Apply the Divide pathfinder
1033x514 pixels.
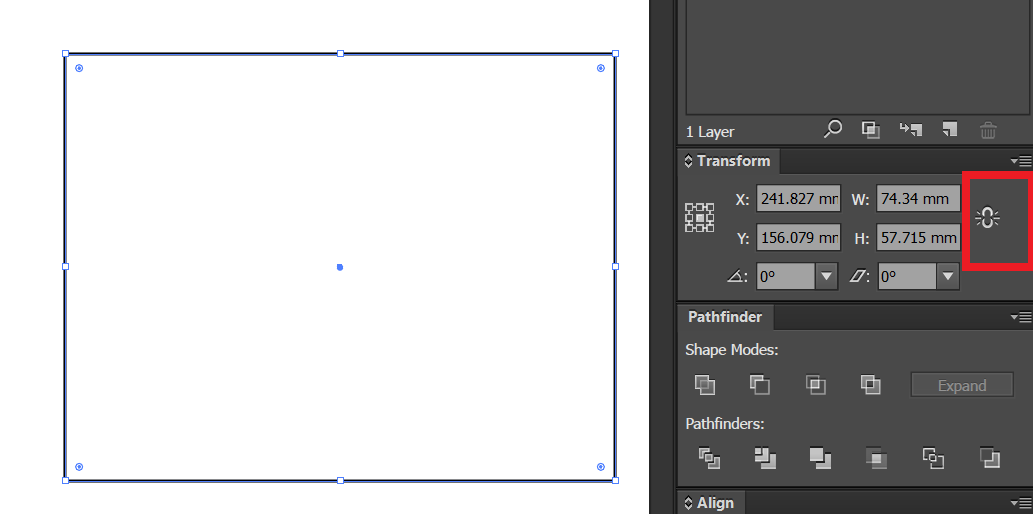coord(710,458)
